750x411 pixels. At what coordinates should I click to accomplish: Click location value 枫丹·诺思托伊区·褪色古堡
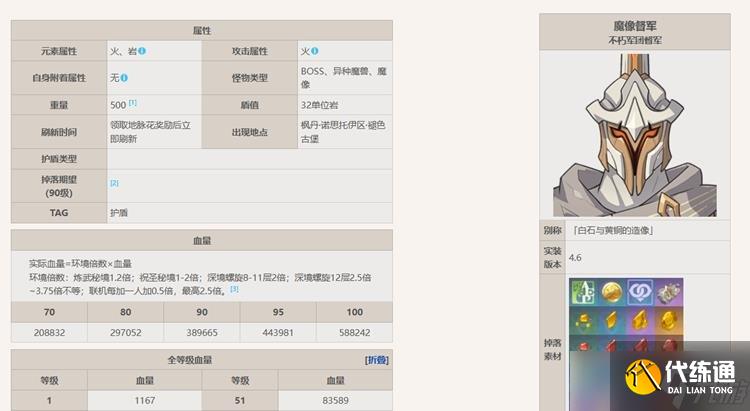(x=343, y=132)
